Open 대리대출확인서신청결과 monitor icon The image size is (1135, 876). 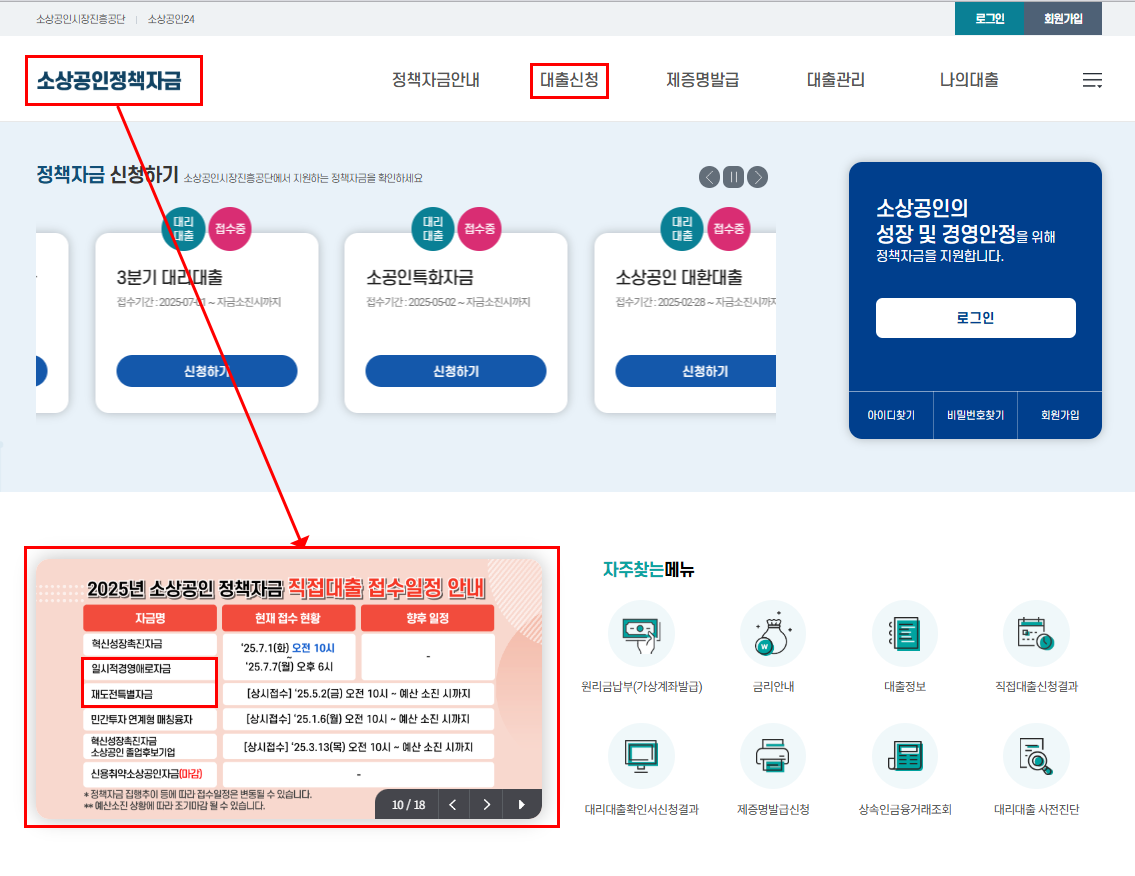tap(641, 757)
